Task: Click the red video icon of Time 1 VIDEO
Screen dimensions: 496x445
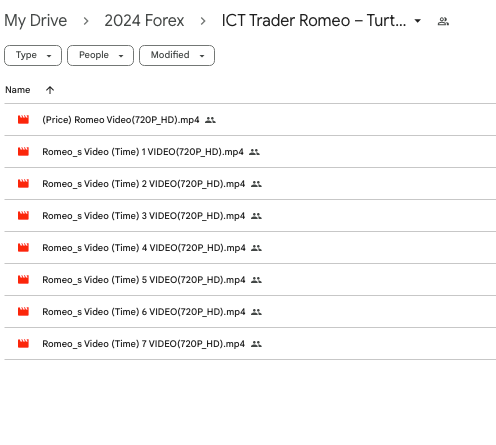Action: coord(23,152)
